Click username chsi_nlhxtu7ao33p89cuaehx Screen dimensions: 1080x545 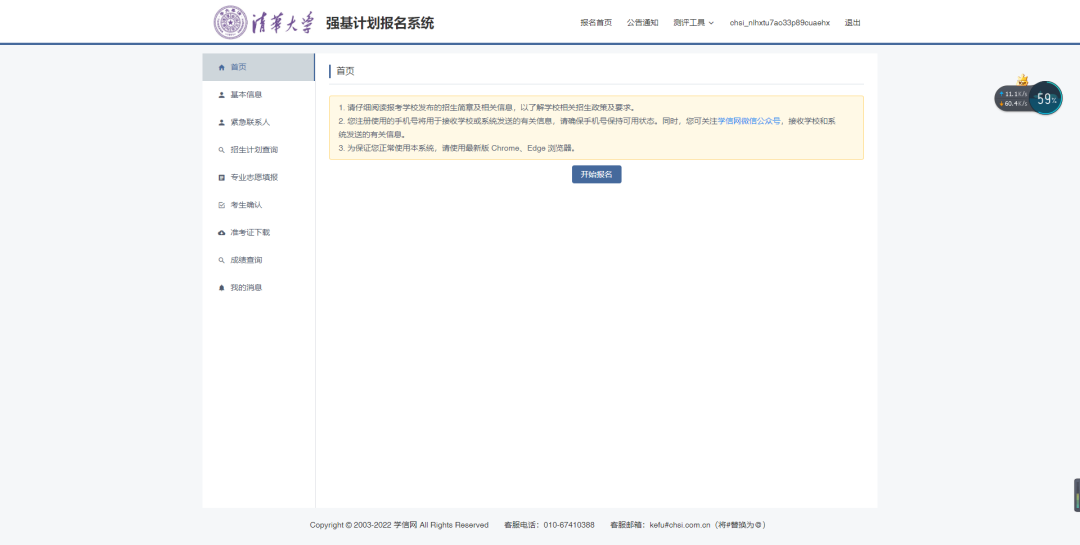coord(780,23)
